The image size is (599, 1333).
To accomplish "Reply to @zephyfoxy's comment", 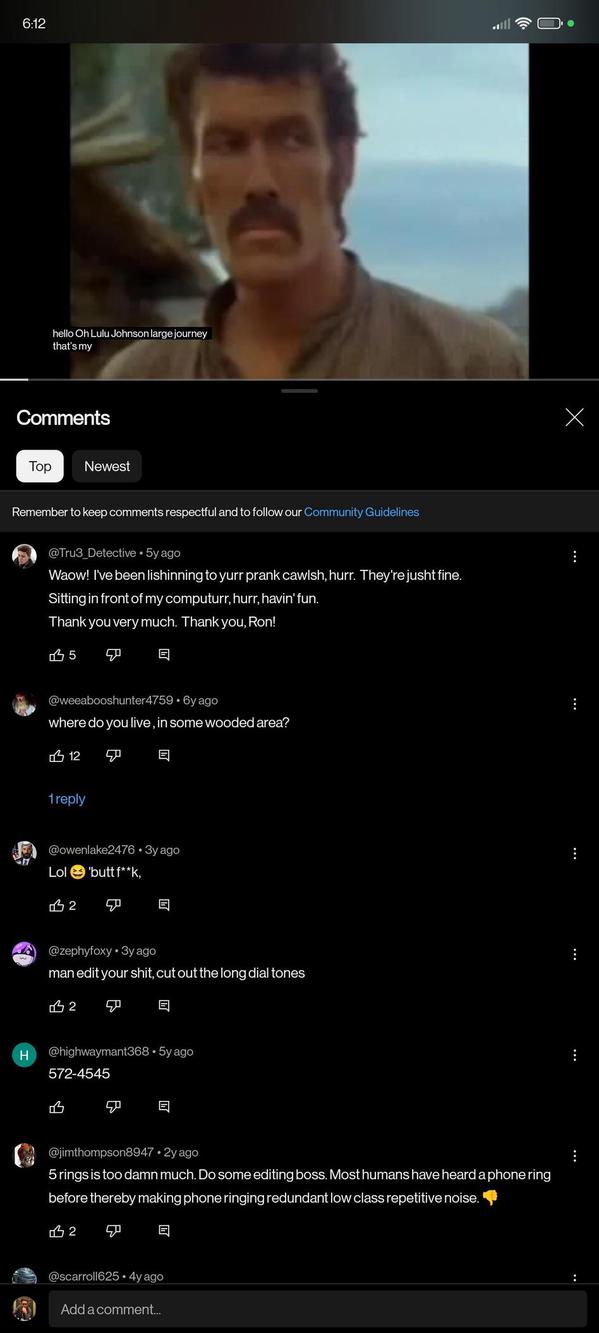I will coord(163,1006).
